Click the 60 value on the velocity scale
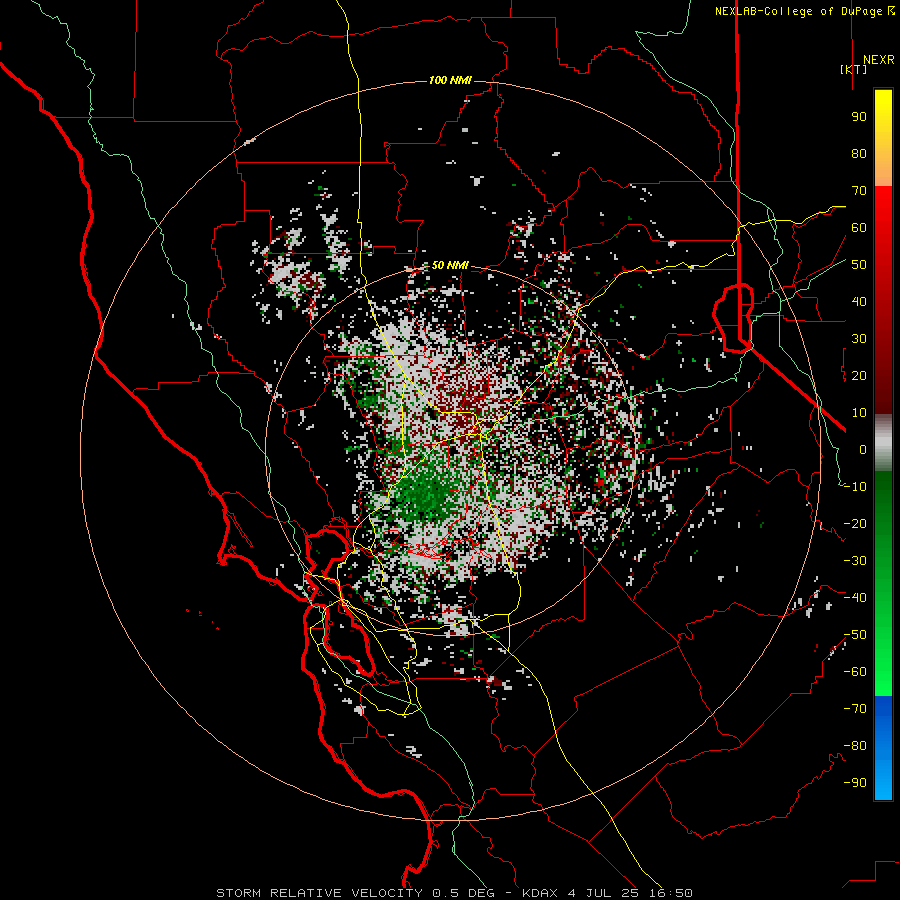 click(x=859, y=227)
